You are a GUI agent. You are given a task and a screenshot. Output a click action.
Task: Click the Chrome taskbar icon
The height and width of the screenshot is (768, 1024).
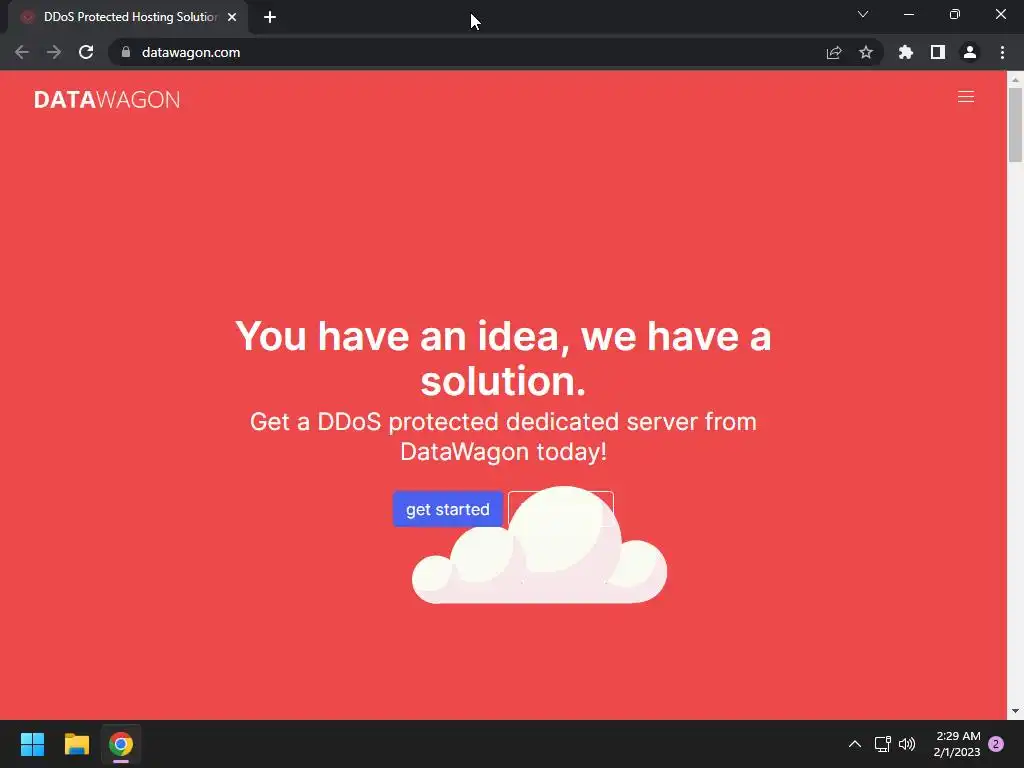(x=121, y=744)
